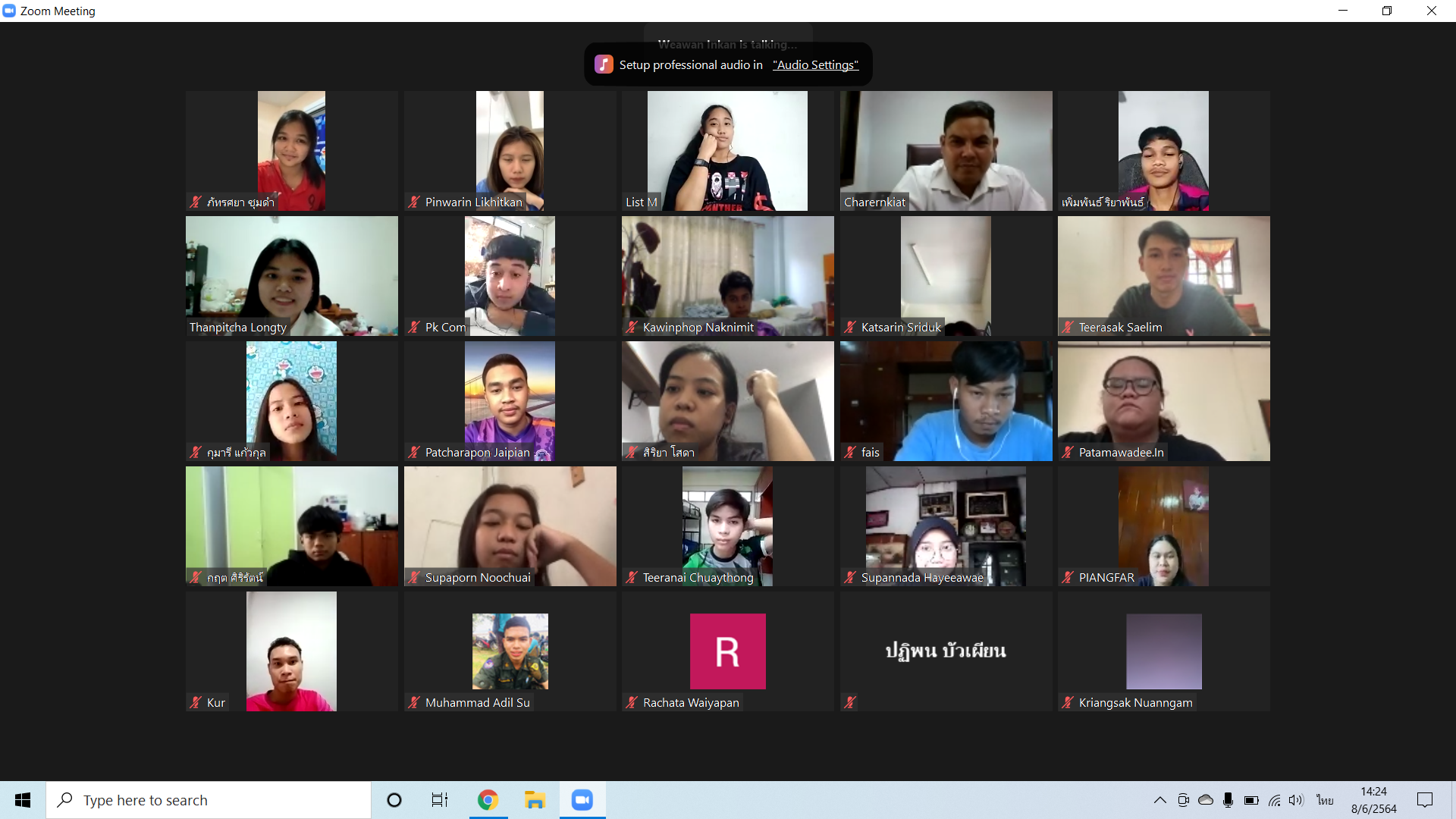Click the muted mic icon on Kriangsak Nuanngam
Screen dimensions: 1456x819
pos(1068,702)
